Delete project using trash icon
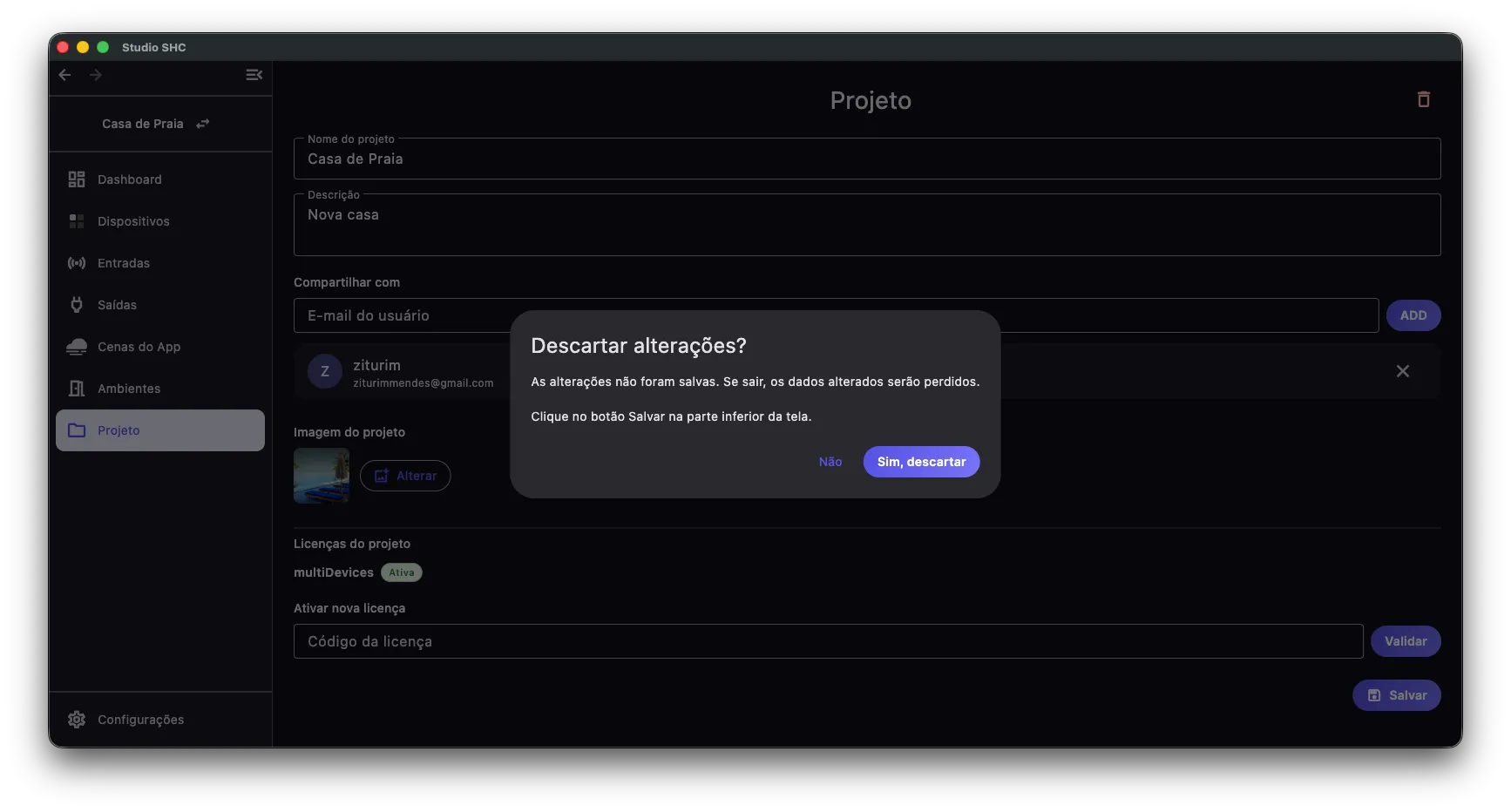The width and height of the screenshot is (1511, 812). [x=1423, y=99]
